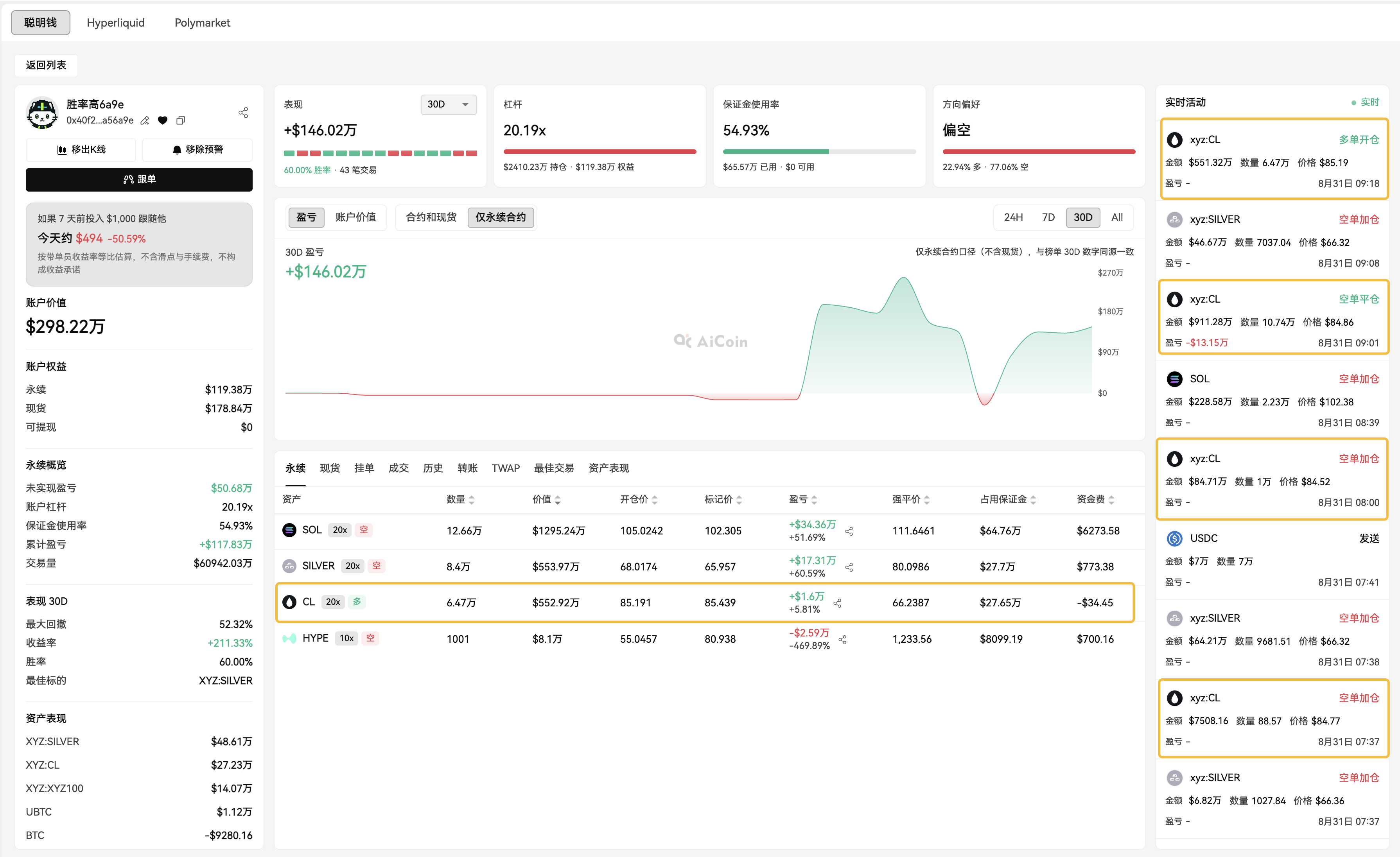This screenshot has height=857, width=1400.
Task: Share the HYPE position PnL
Action: point(843,640)
